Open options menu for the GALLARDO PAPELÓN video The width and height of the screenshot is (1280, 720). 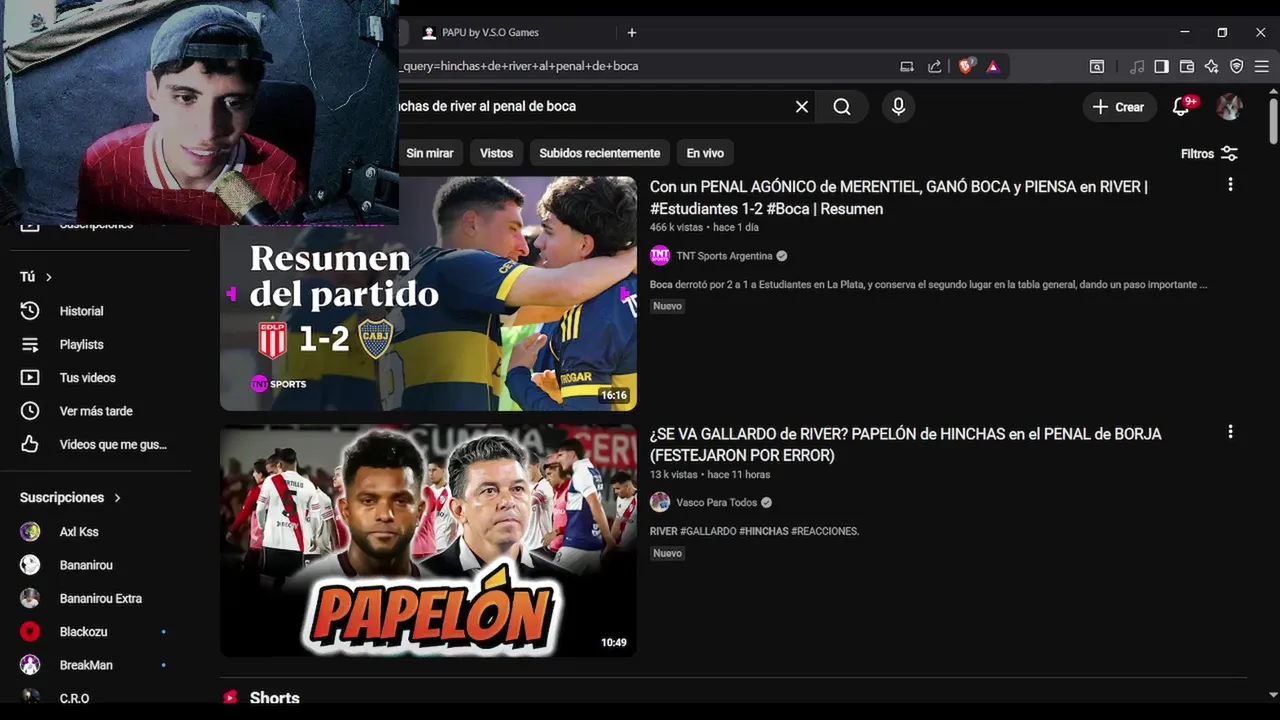[1230, 432]
